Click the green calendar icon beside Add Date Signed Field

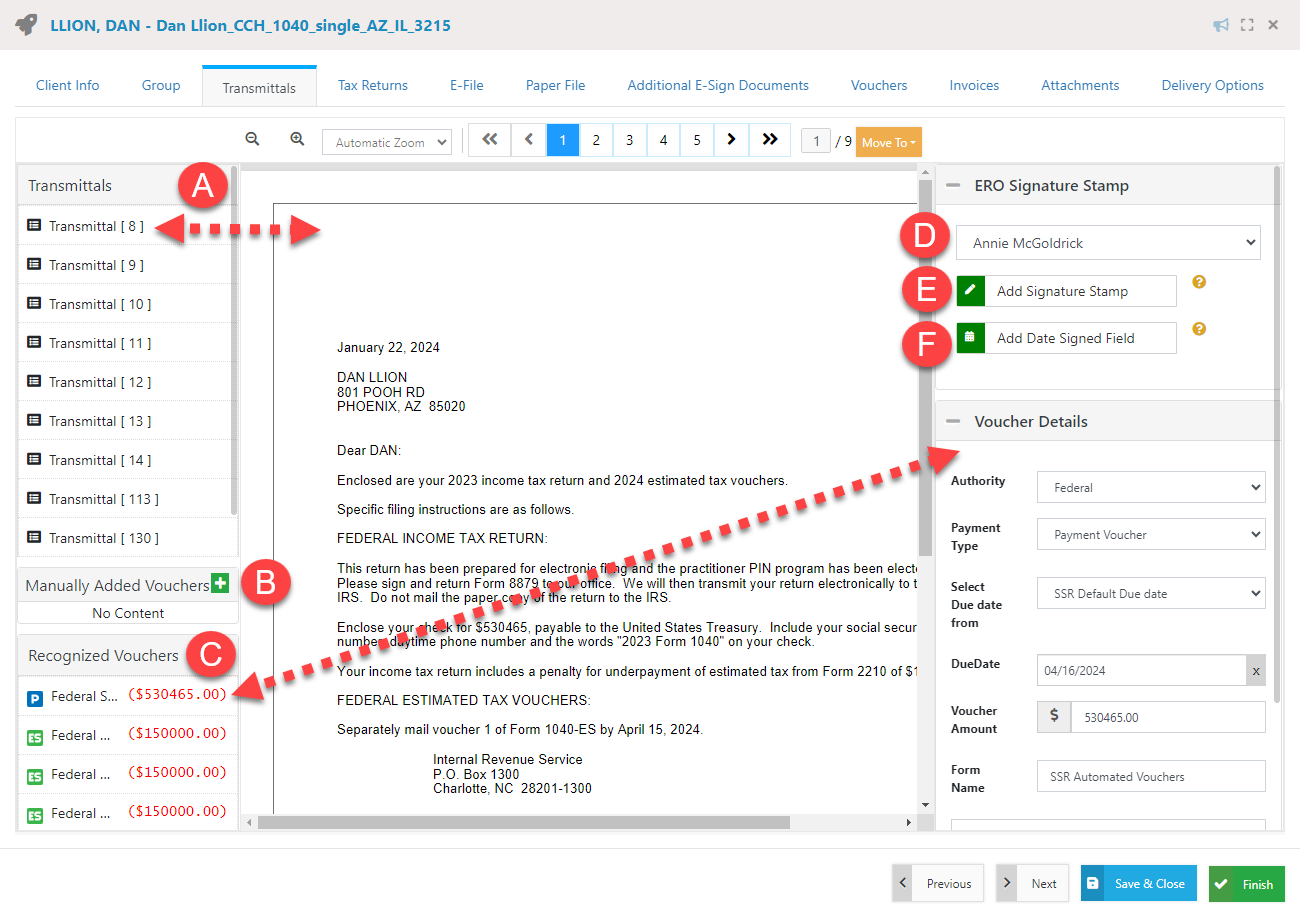(x=971, y=338)
